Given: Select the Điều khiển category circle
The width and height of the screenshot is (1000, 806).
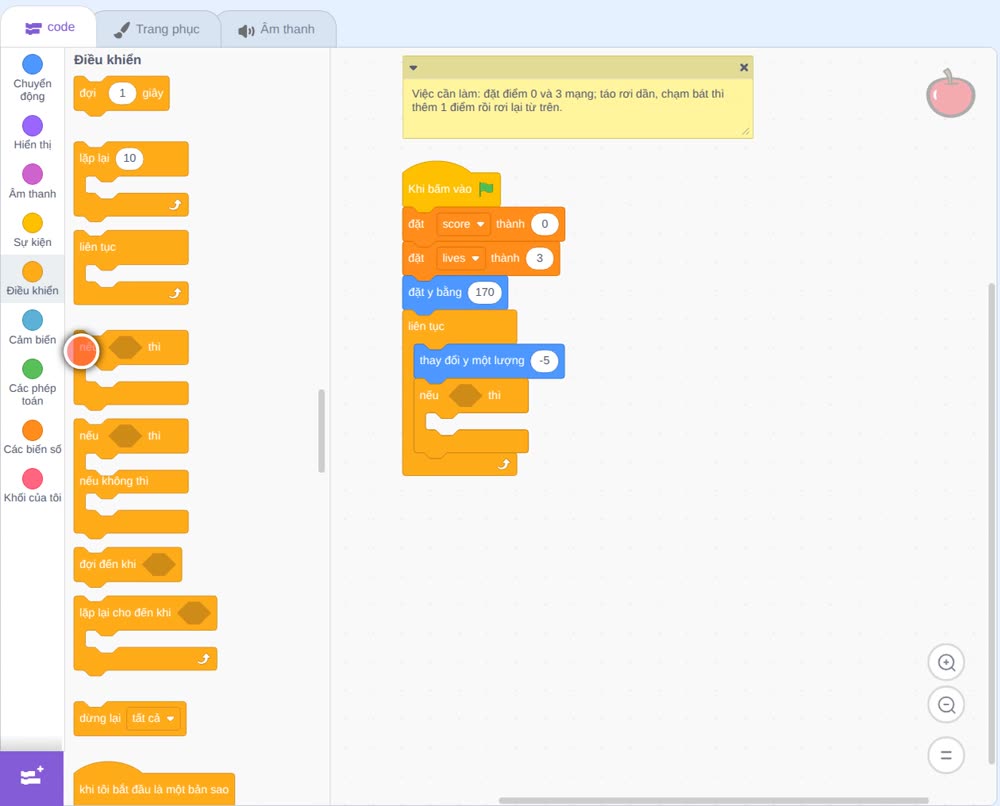Looking at the screenshot, I should point(33,272).
